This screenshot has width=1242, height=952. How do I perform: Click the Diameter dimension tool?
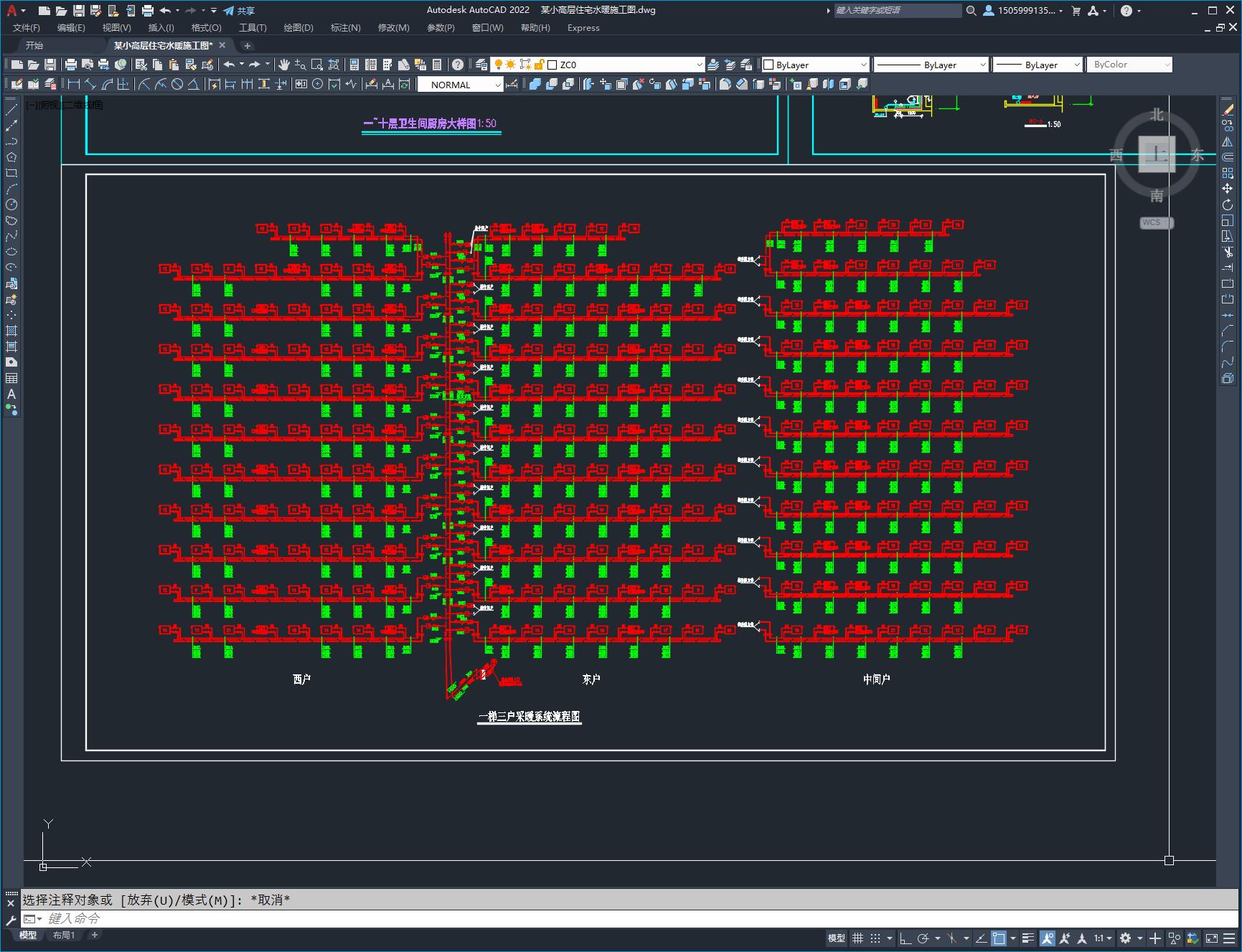[177, 85]
